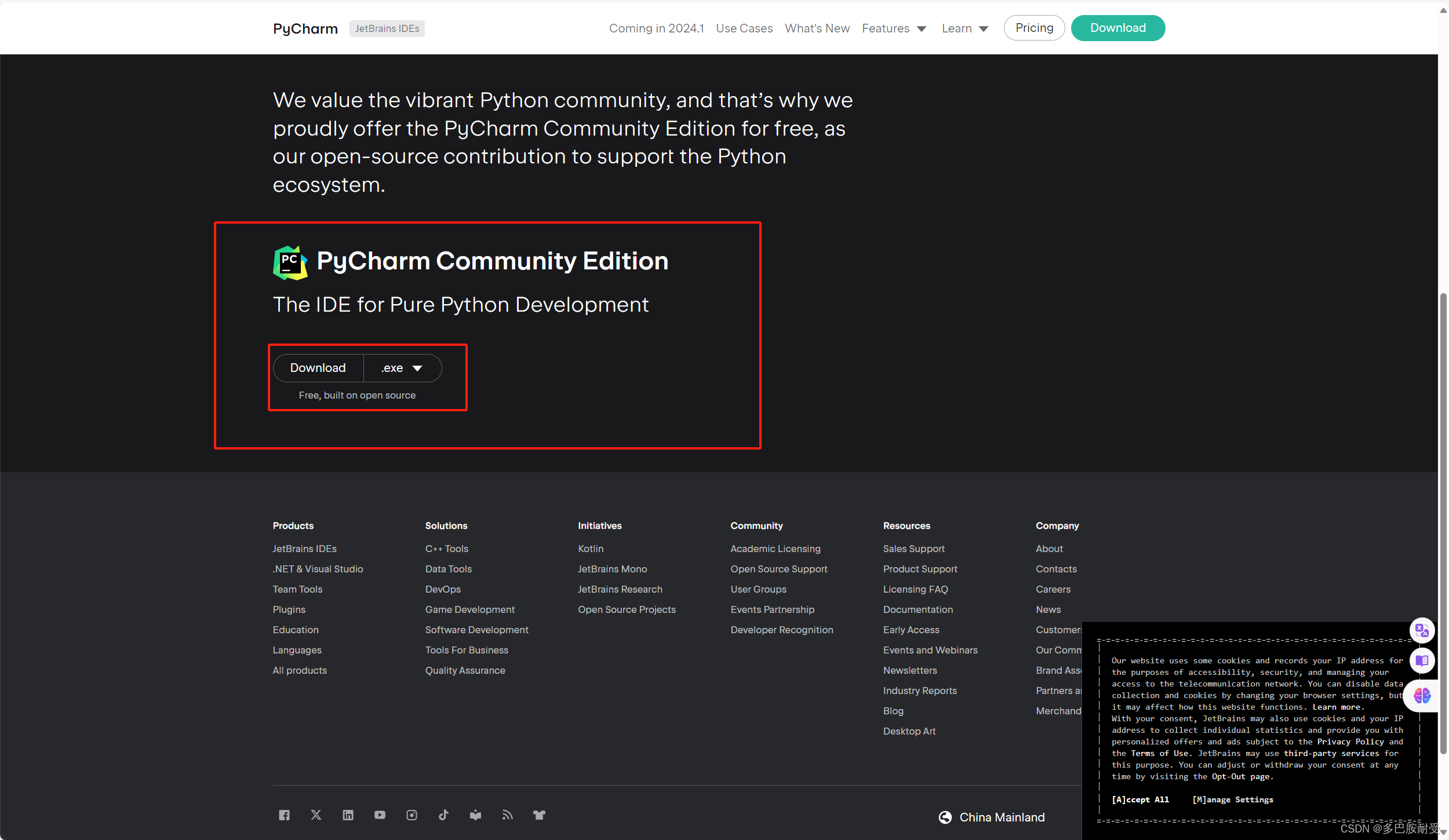Open the RSS feed icon
This screenshot has width=1449, height=840.
click(x=507, y=815)
